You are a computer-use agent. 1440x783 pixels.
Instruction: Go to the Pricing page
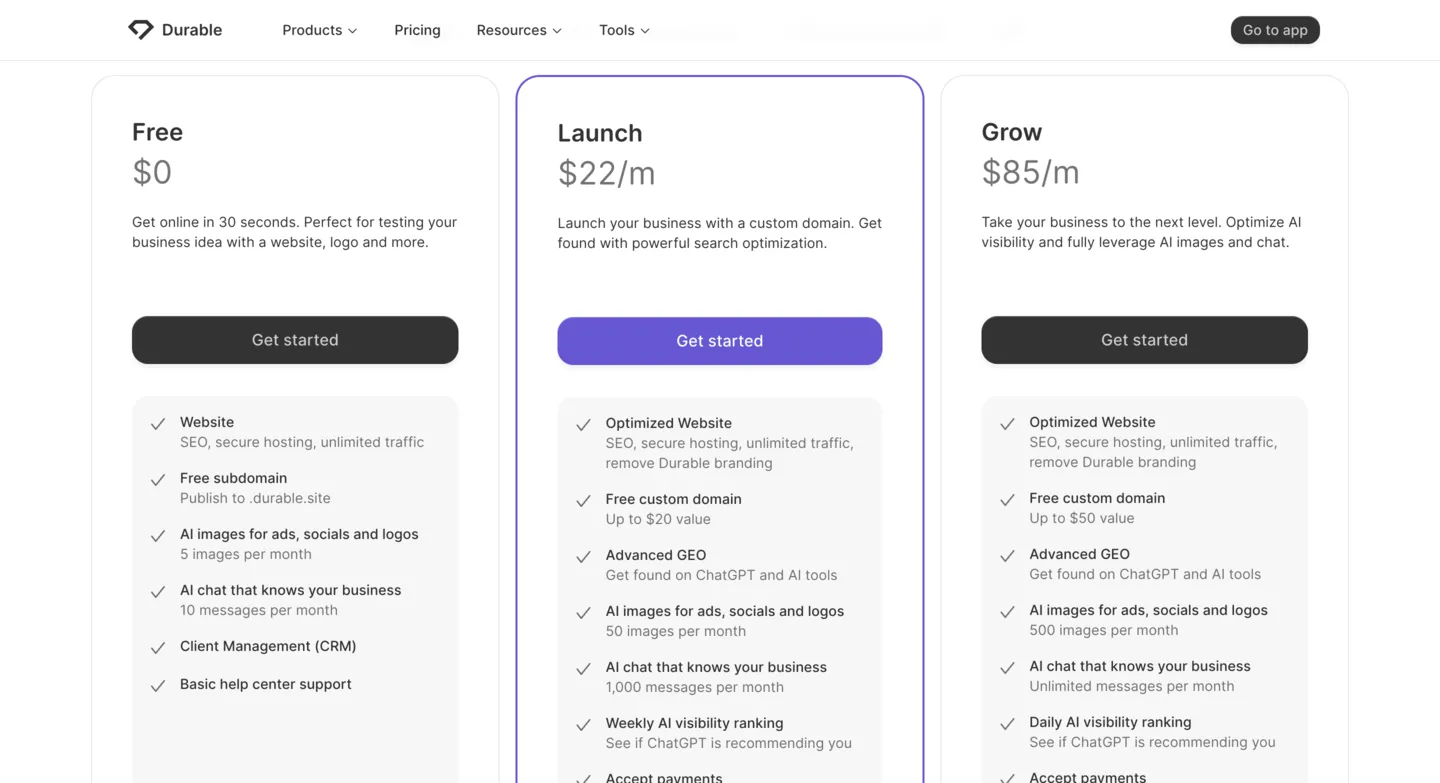tap(417, 30)
